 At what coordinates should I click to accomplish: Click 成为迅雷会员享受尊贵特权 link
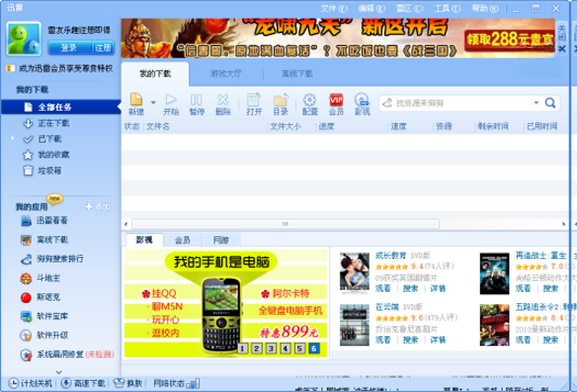(66, 68)
